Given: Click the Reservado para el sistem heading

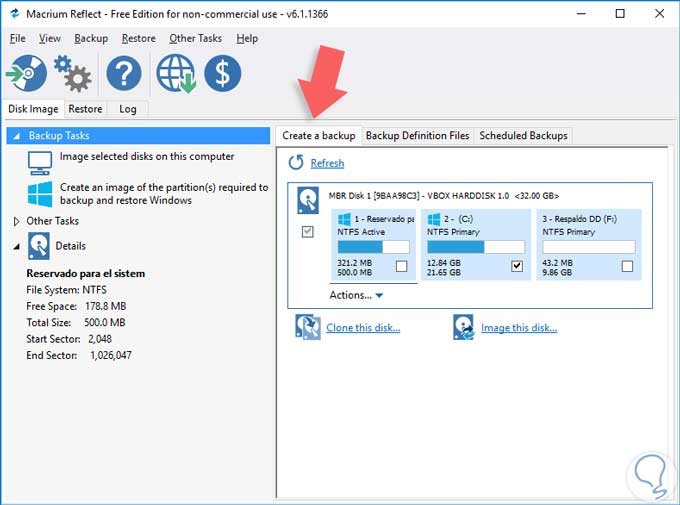Looking at the screenshot, I should pyautogui.click(x=85, y=273).
